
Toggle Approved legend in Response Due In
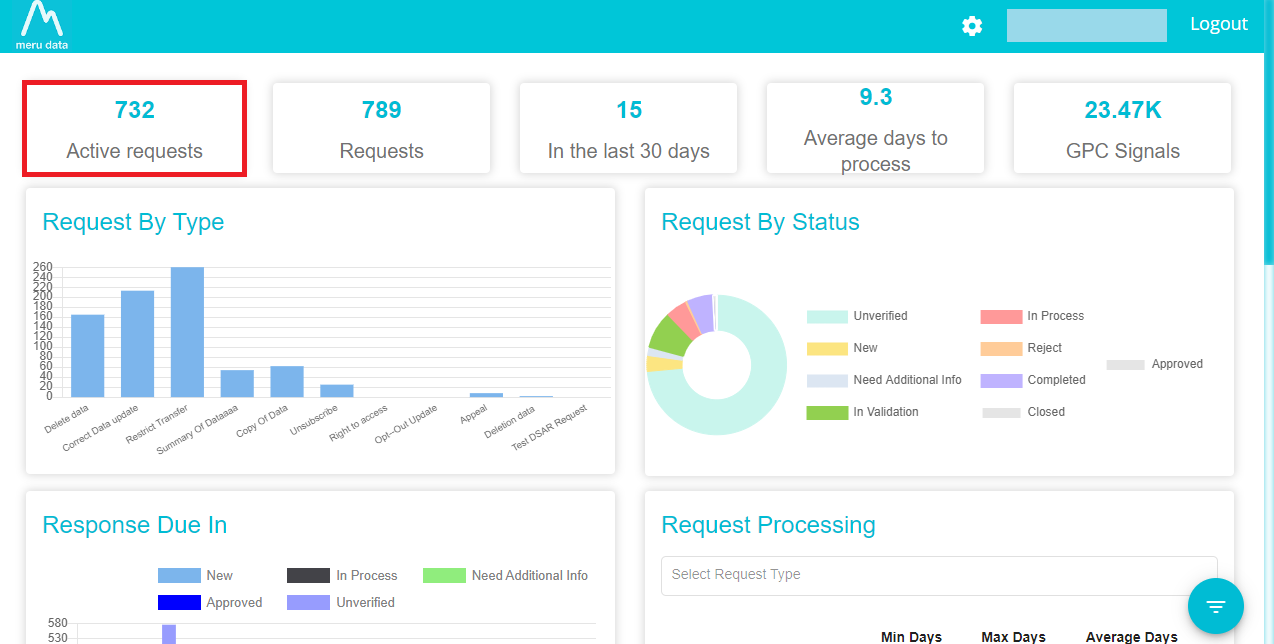(x=210, y=603)
